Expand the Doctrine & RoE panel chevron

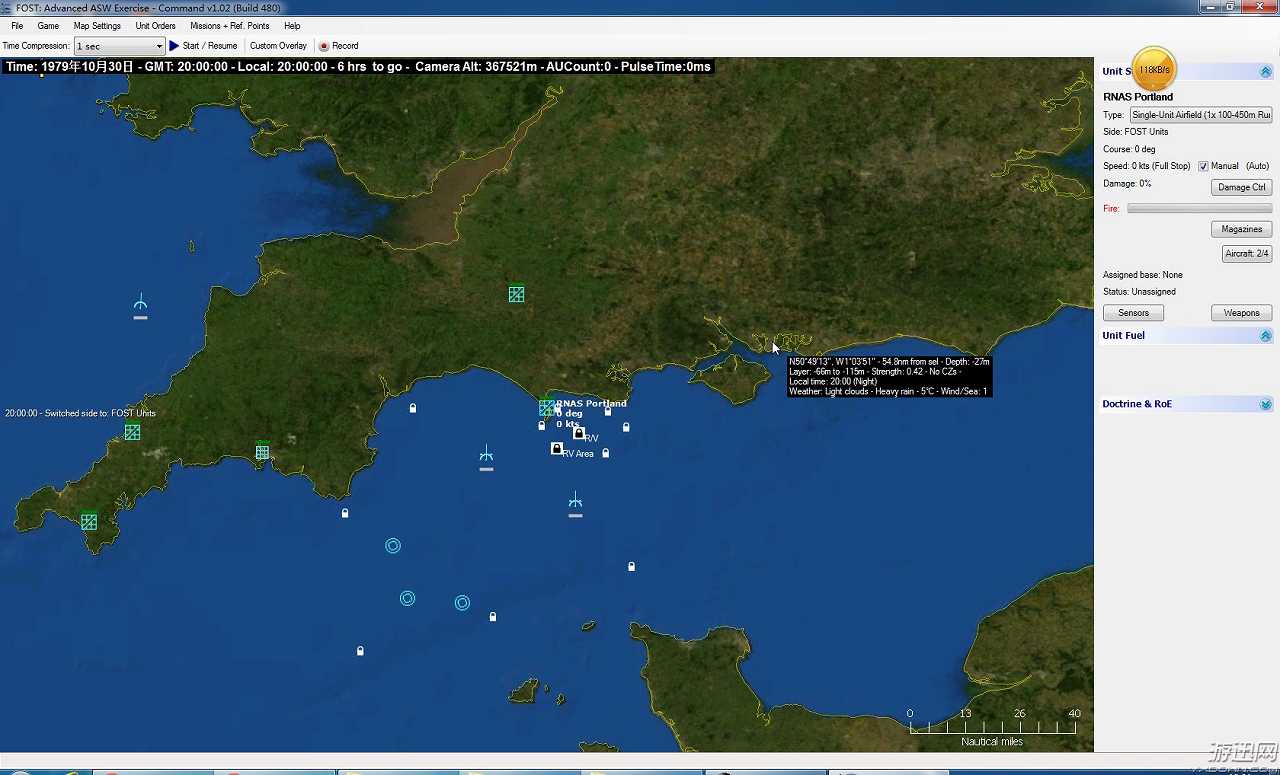tap(1266, 404)
